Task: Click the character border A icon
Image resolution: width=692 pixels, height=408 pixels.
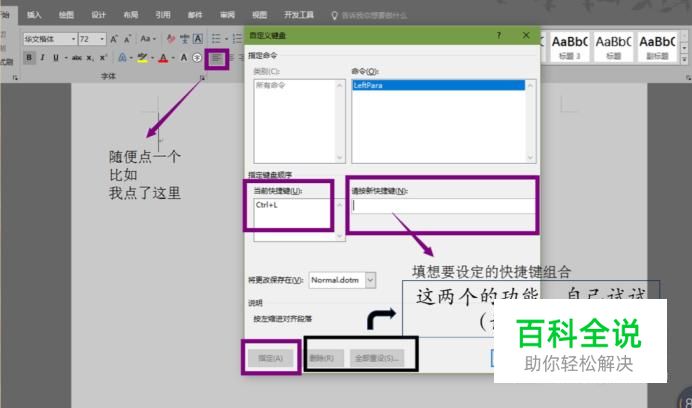Action: pos(198,39)
